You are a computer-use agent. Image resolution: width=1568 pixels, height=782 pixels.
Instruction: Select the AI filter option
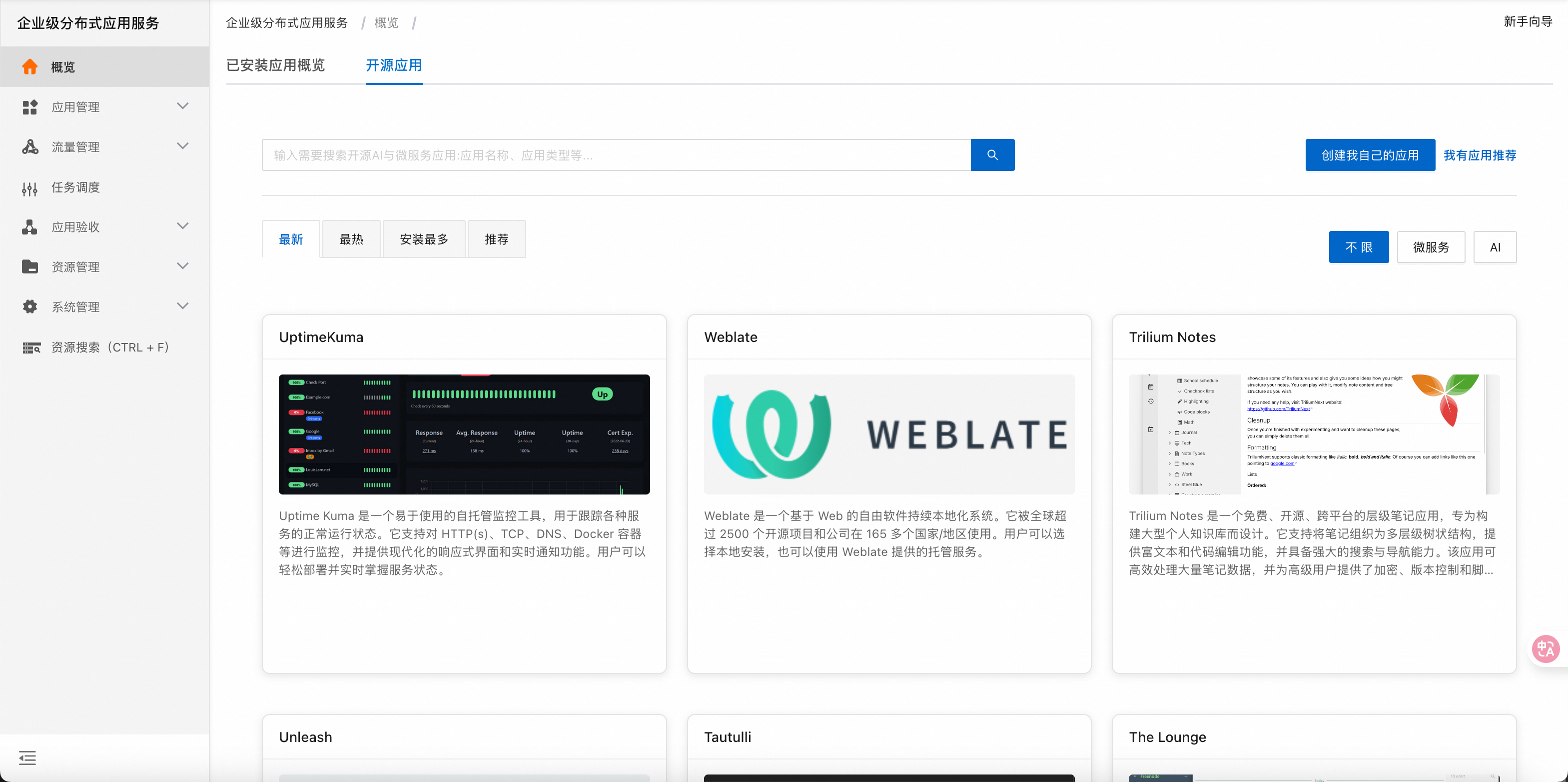pyautogui.click(x=1495, y=247)
